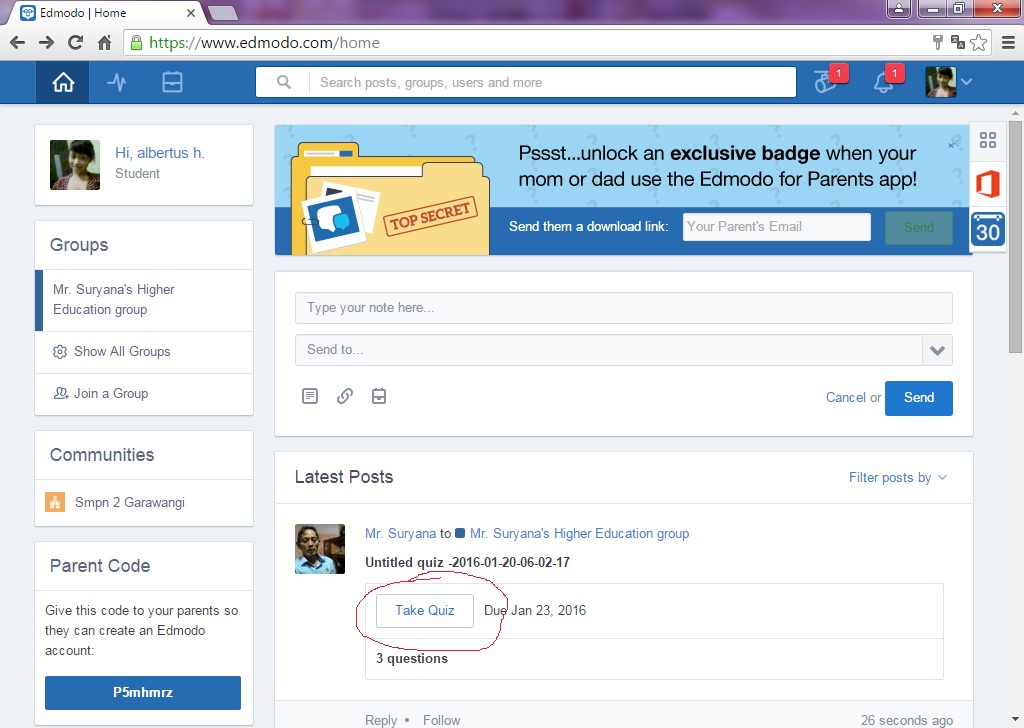Launch the Microsoft Office icon in sidebar
The image size is (1024, 728).
pyautogui.click(x=987, y=183)
